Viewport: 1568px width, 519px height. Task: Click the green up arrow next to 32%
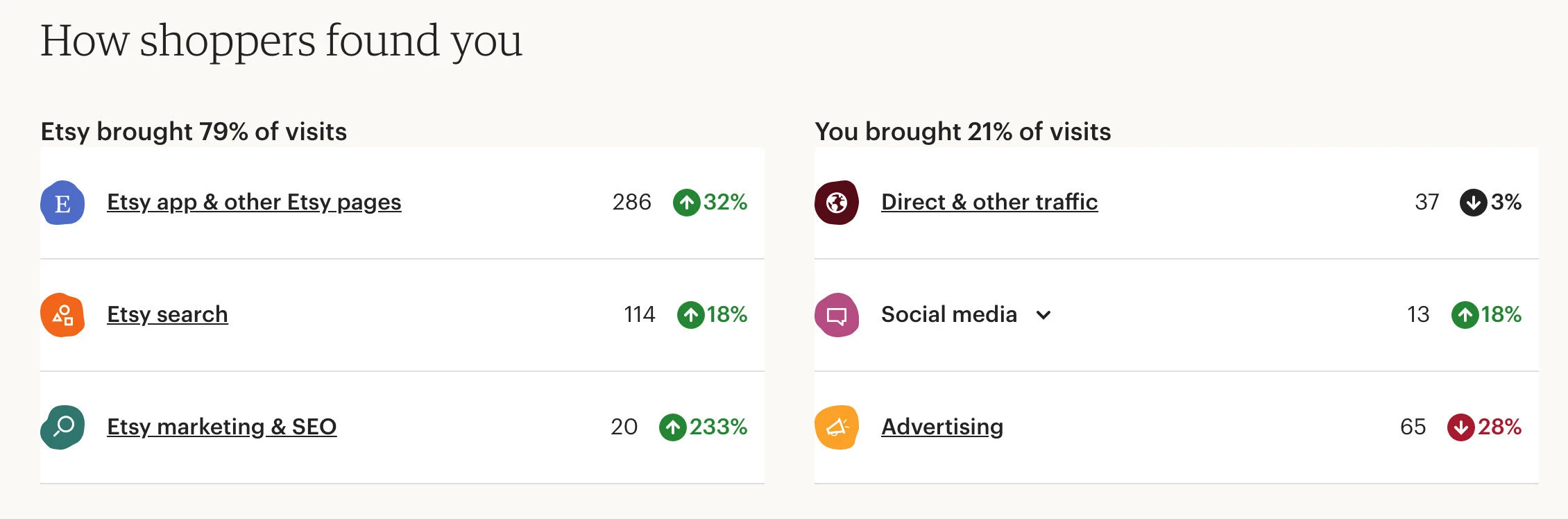point(686,203)
